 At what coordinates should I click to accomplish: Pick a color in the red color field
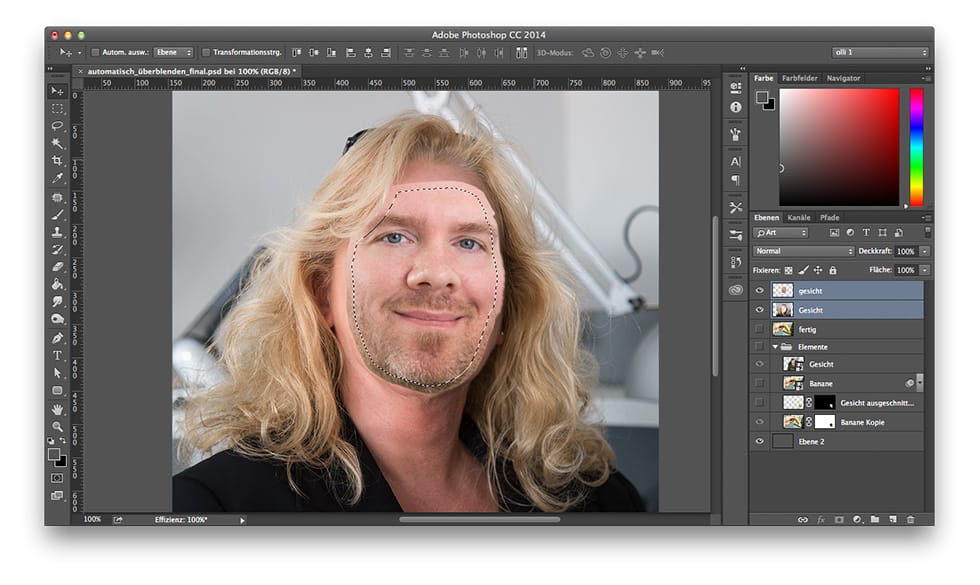(839, 147)
